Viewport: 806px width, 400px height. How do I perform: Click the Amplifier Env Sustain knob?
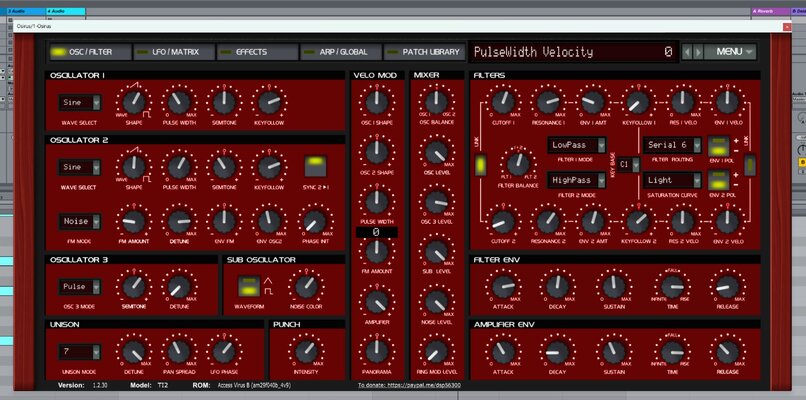pos(614,352)
